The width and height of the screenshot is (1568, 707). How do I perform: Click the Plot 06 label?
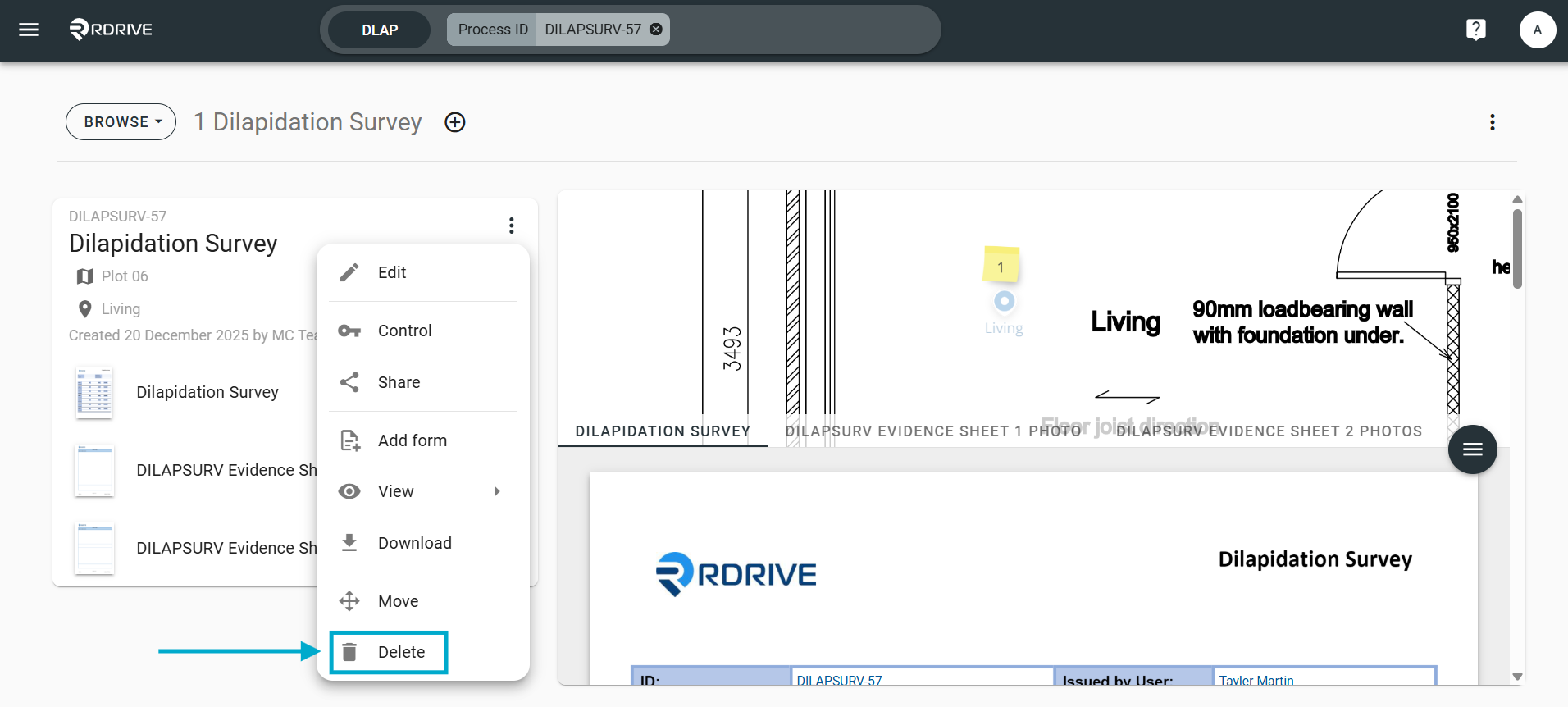coord(125,276)
